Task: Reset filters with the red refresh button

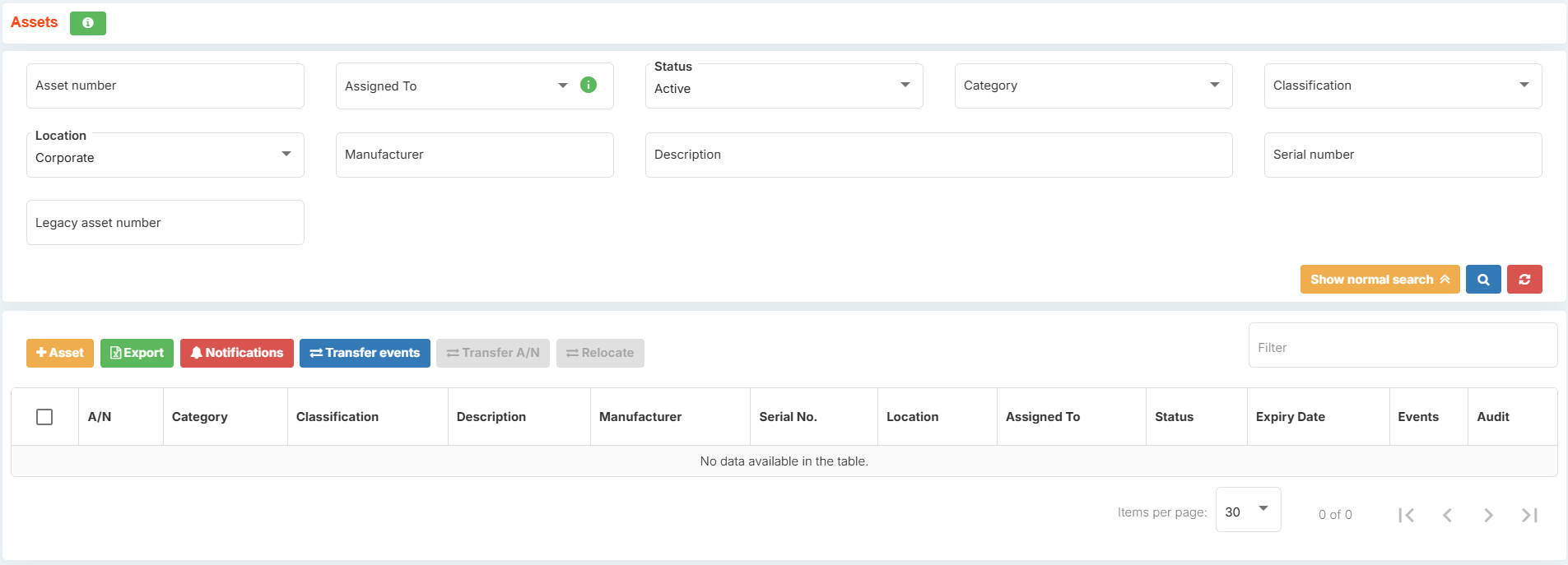Action: [1524, 280]
